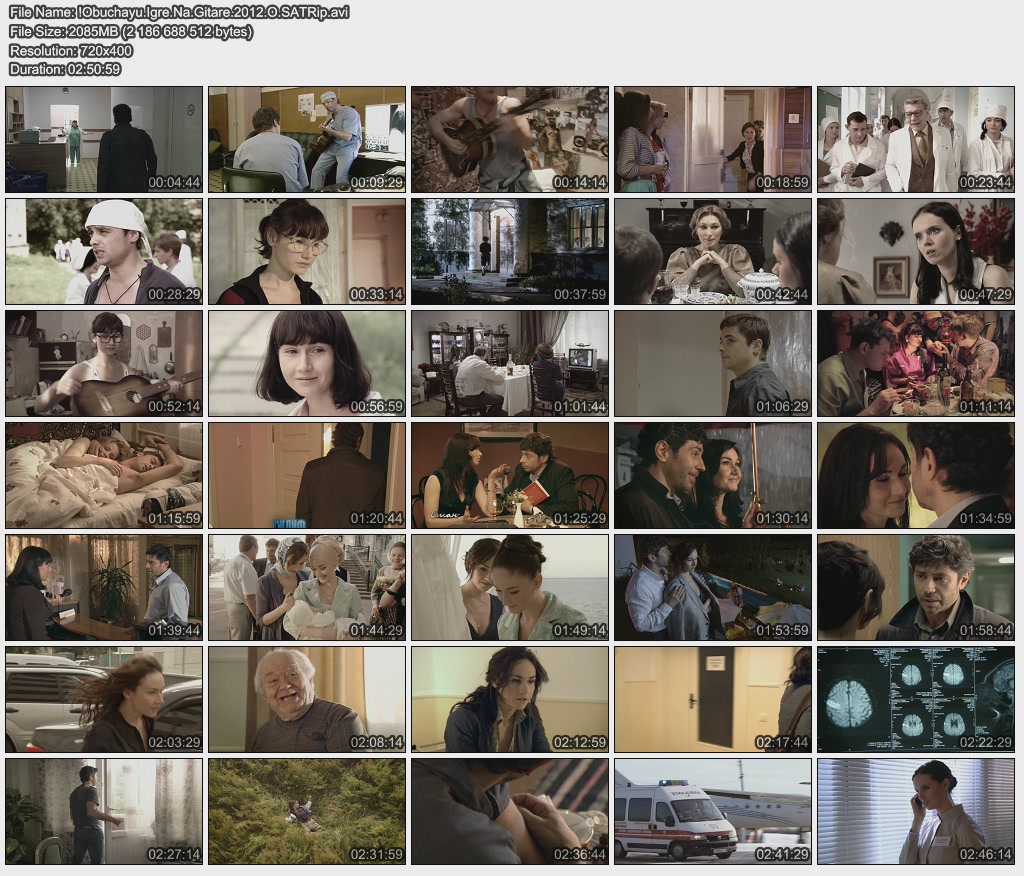Click the thumbnail marked 00:56:59
This screenshot has width=1024, height=876.
point(307,363)
